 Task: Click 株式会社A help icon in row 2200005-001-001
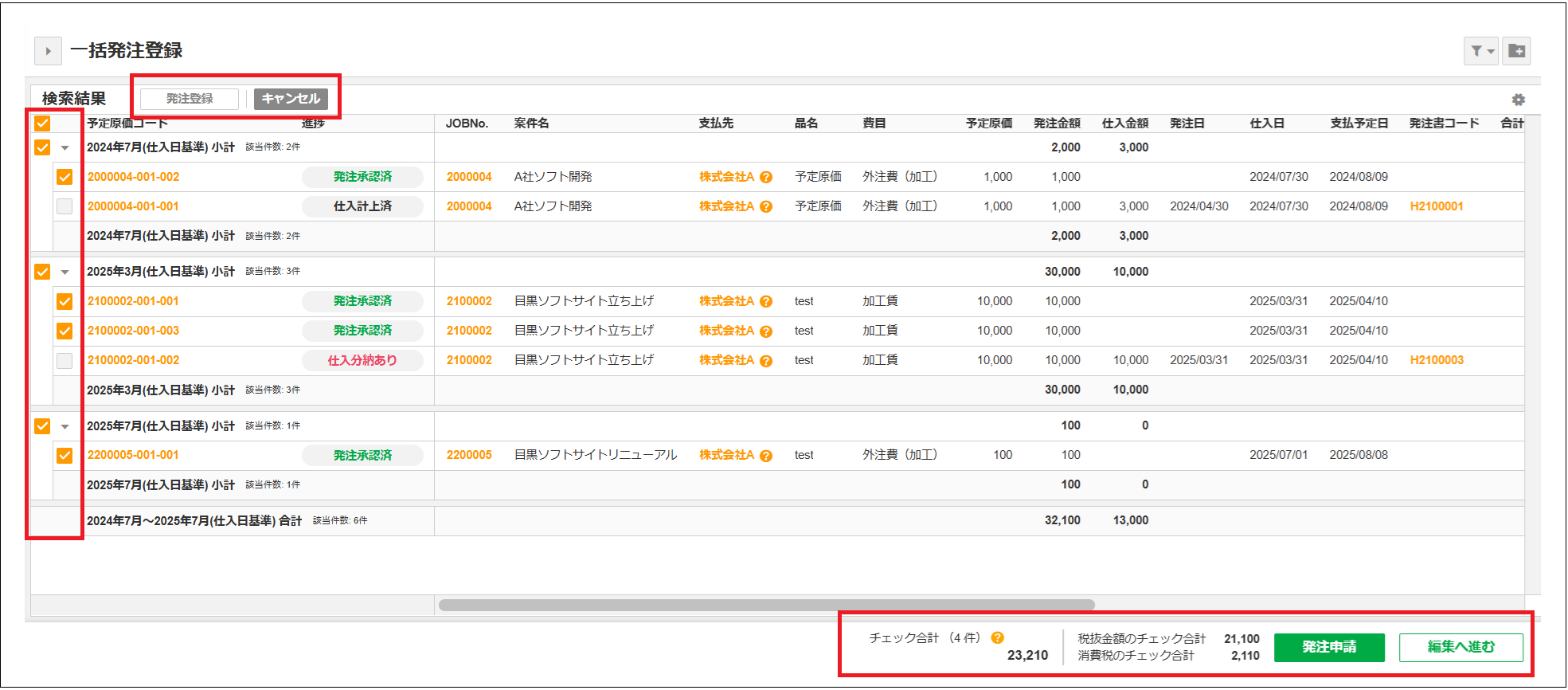[x=766, y=456]
